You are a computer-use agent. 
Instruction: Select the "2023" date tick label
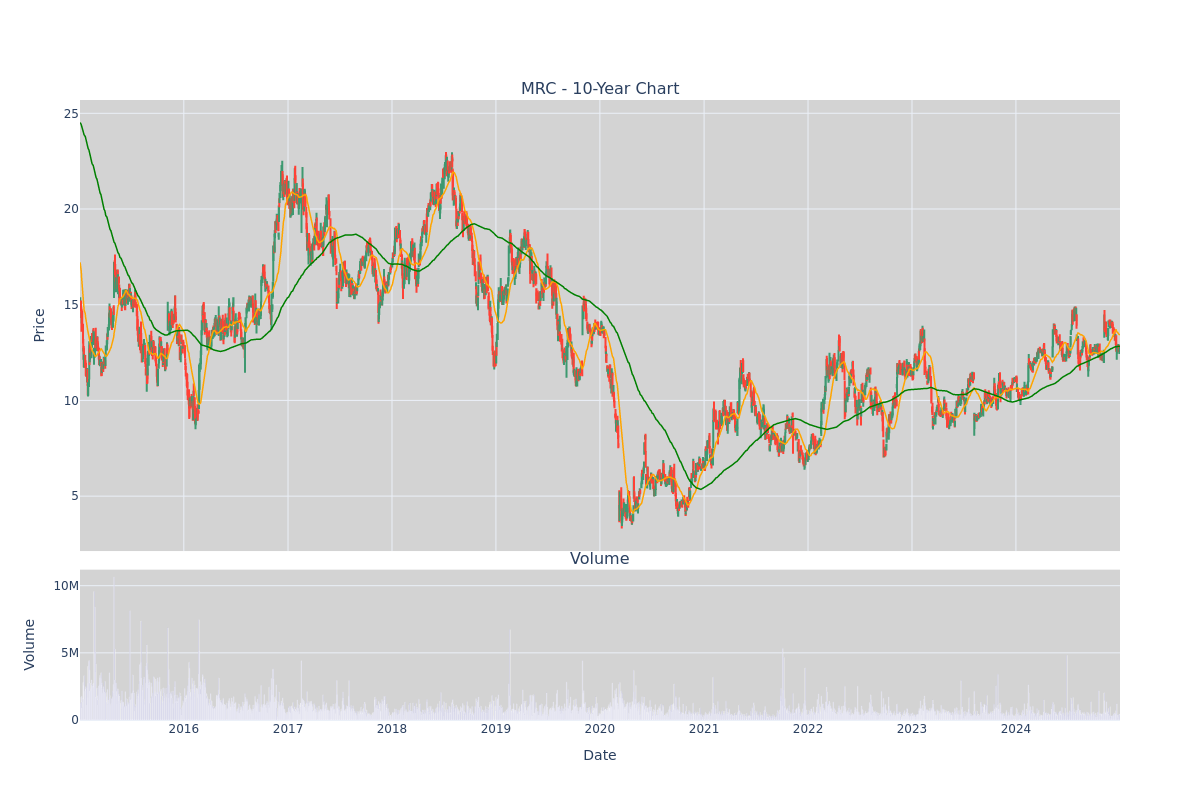click(x=912, y=729)
